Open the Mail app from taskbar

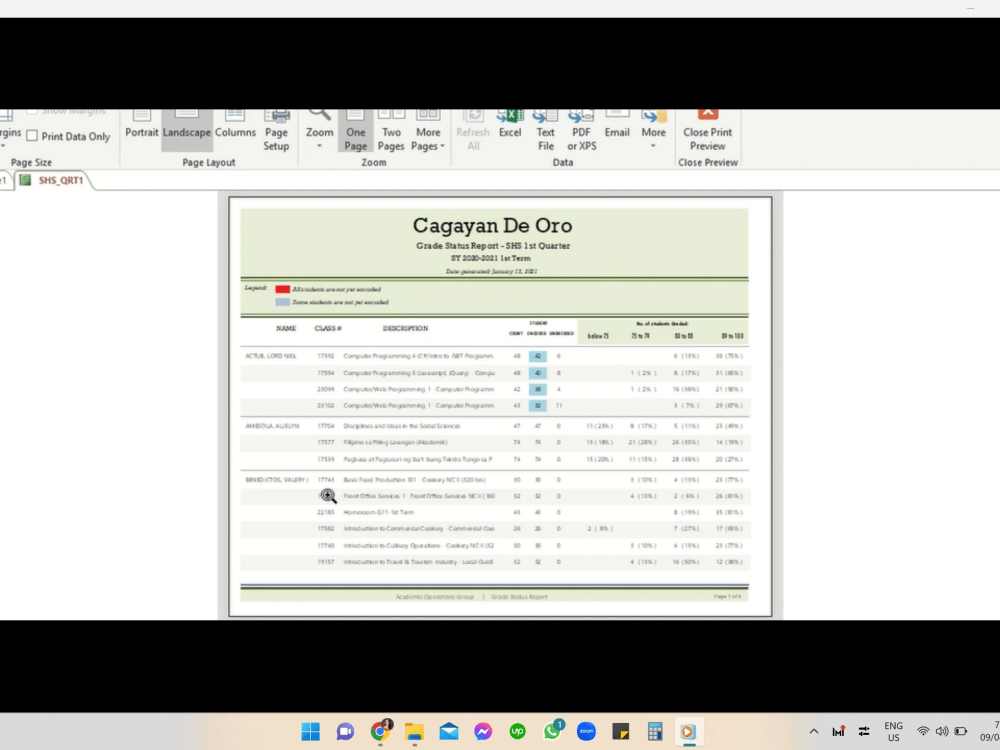(x=449, y=732)
